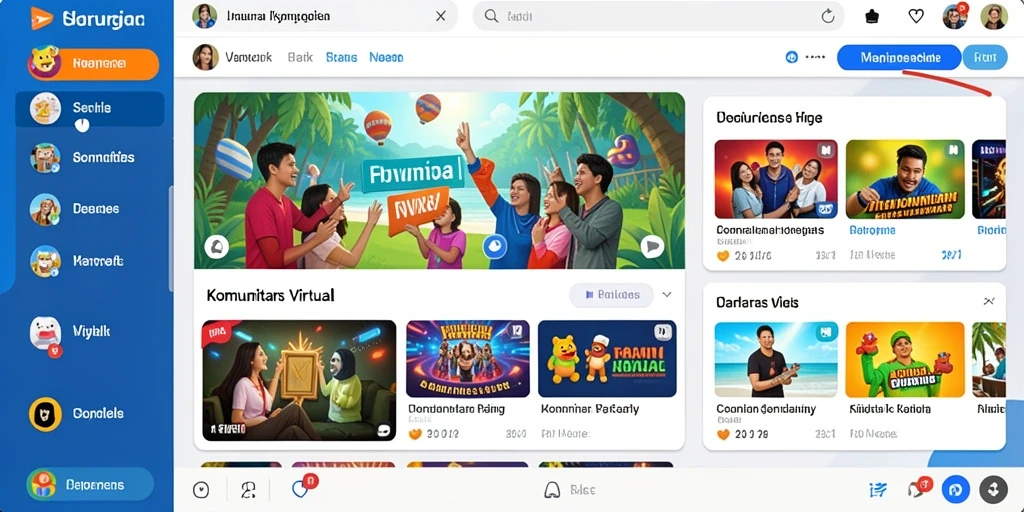Select the Vemterk profile tab
Viewport: 1024px width, 512px height.
[232, 57]
